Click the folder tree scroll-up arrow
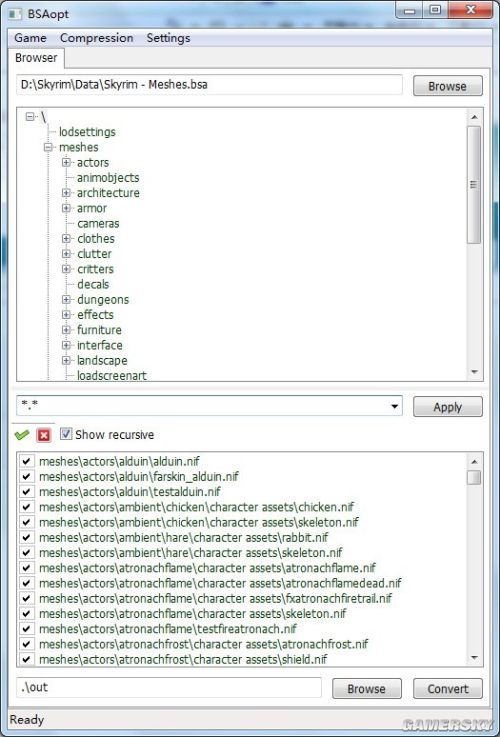Screen dimensions: 500x737 coord(474,117)
